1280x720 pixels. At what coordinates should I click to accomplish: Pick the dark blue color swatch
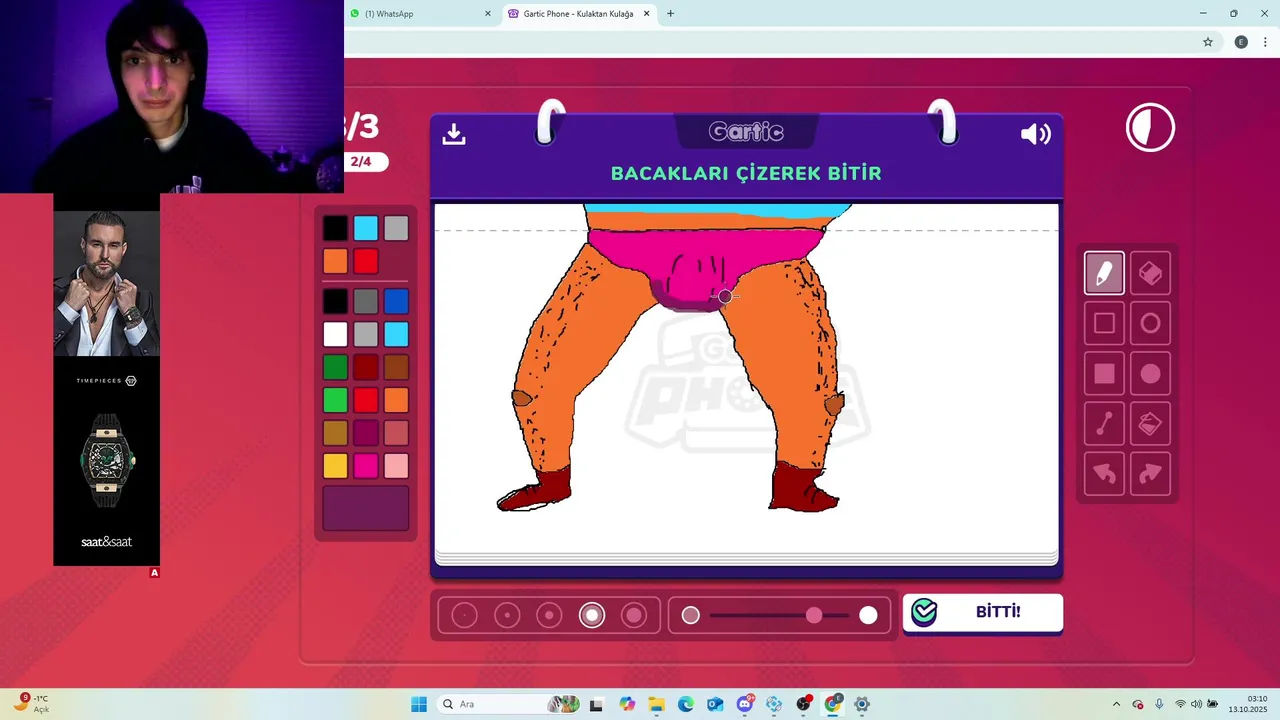click(396, 301)
